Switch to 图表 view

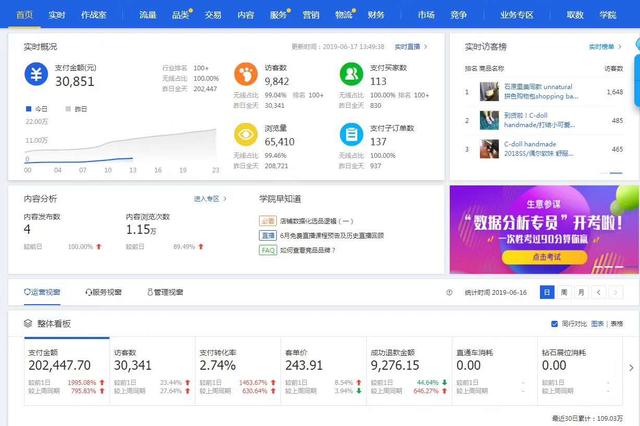597,324
